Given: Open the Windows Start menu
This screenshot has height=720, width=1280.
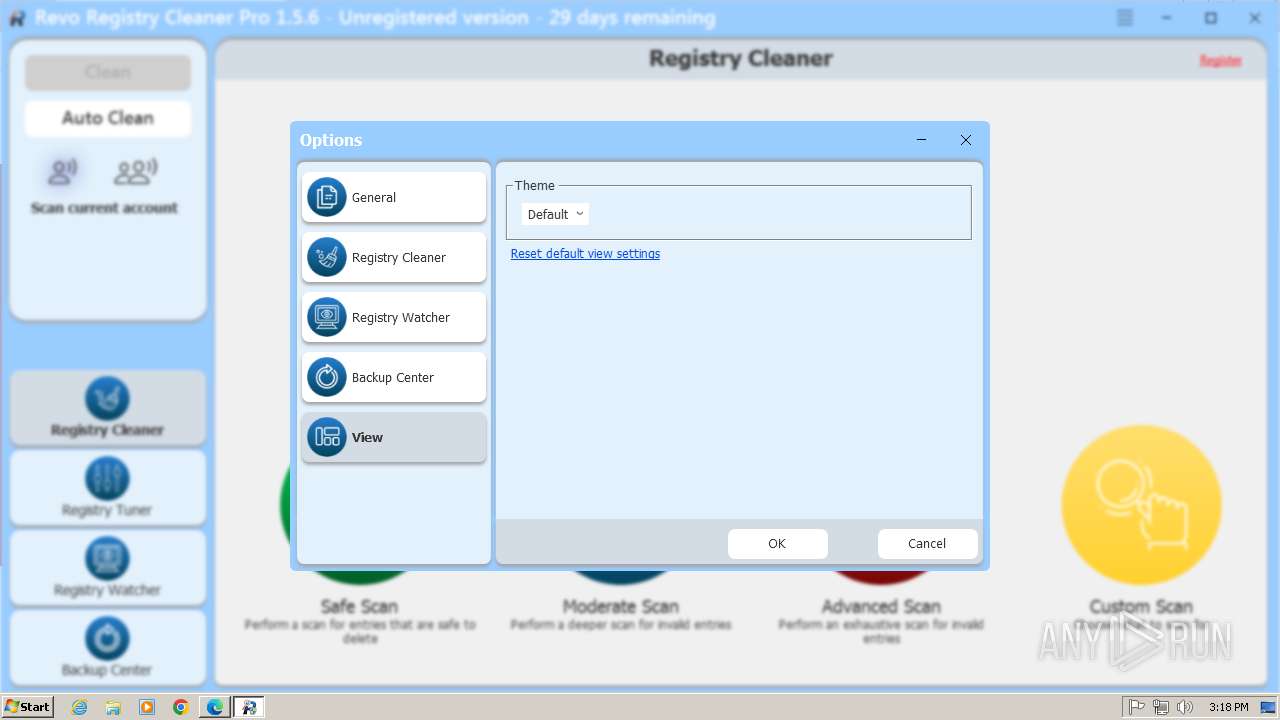Looking at the screenshot, I should pos(28,707).
